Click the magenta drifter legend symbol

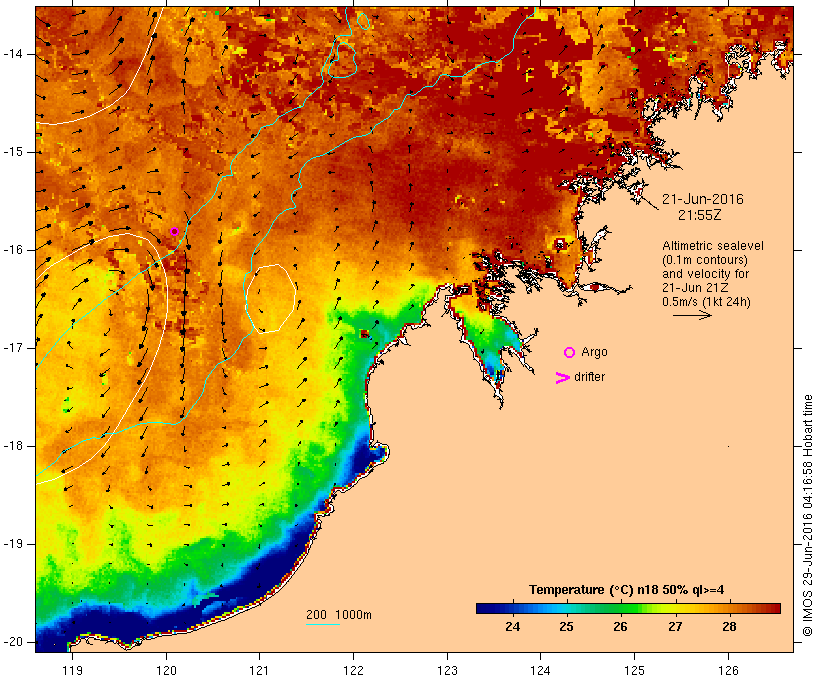[x=562, y=378]
